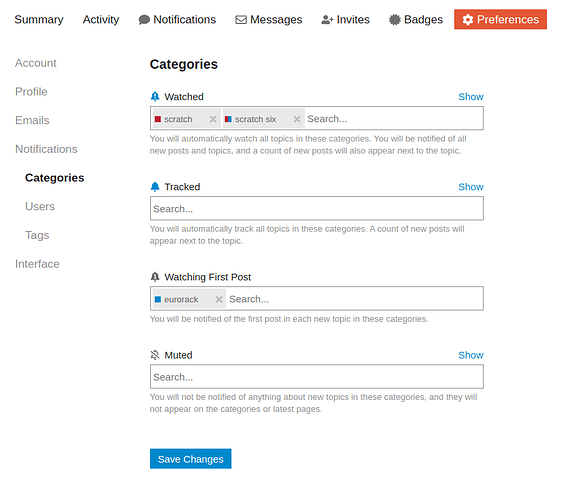This screenshot has width=565, height=500.
Task: Click the Watching First Post label
Action: 208,277
